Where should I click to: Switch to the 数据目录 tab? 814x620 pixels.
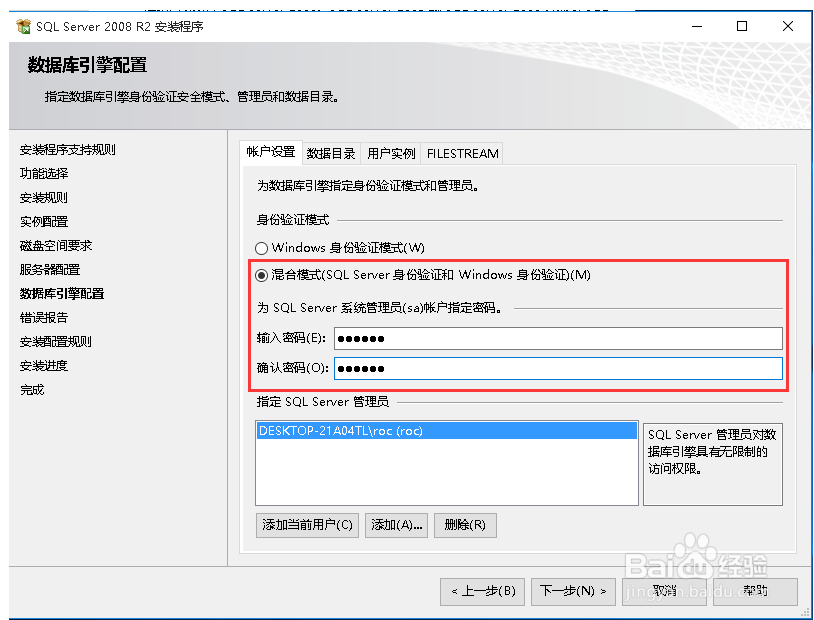click(x=331, y=153)
